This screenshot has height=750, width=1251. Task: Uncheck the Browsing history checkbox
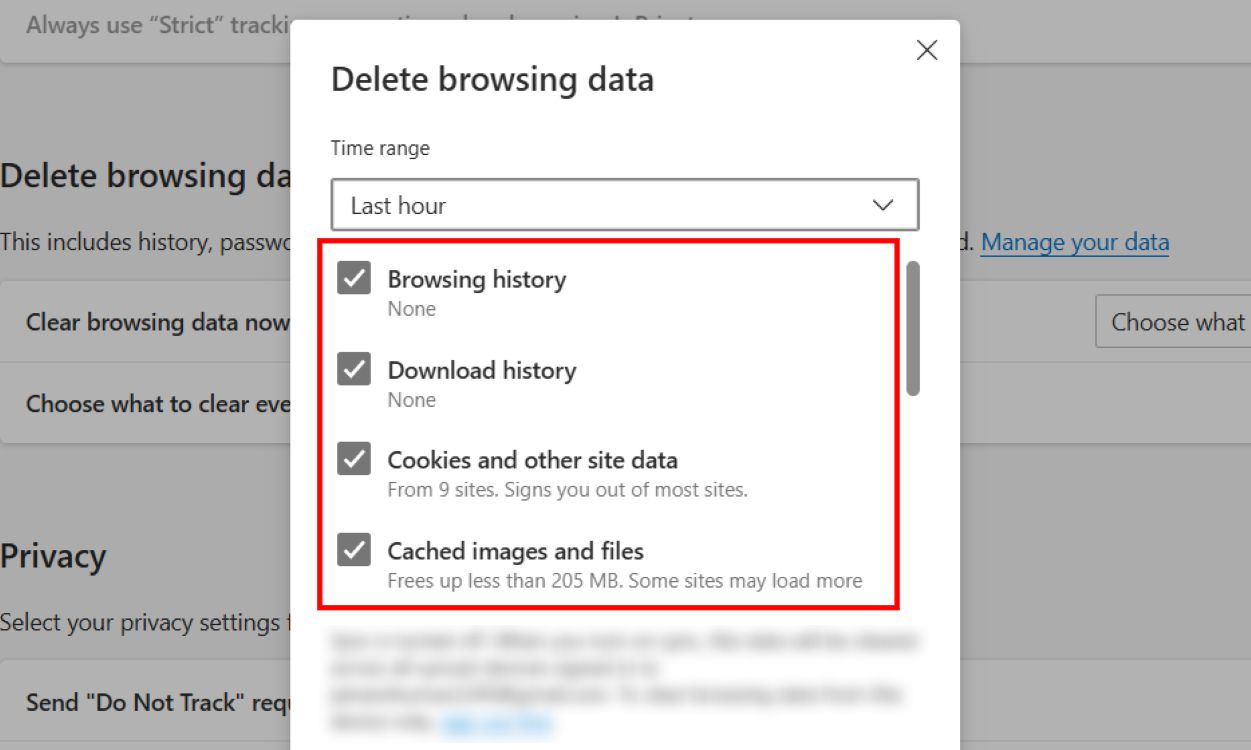(x=354, y=279)
